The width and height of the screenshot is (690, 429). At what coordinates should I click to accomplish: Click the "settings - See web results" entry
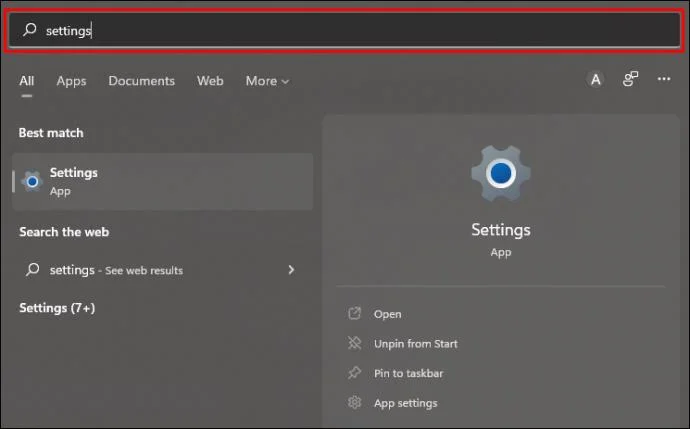pos(162,270)
